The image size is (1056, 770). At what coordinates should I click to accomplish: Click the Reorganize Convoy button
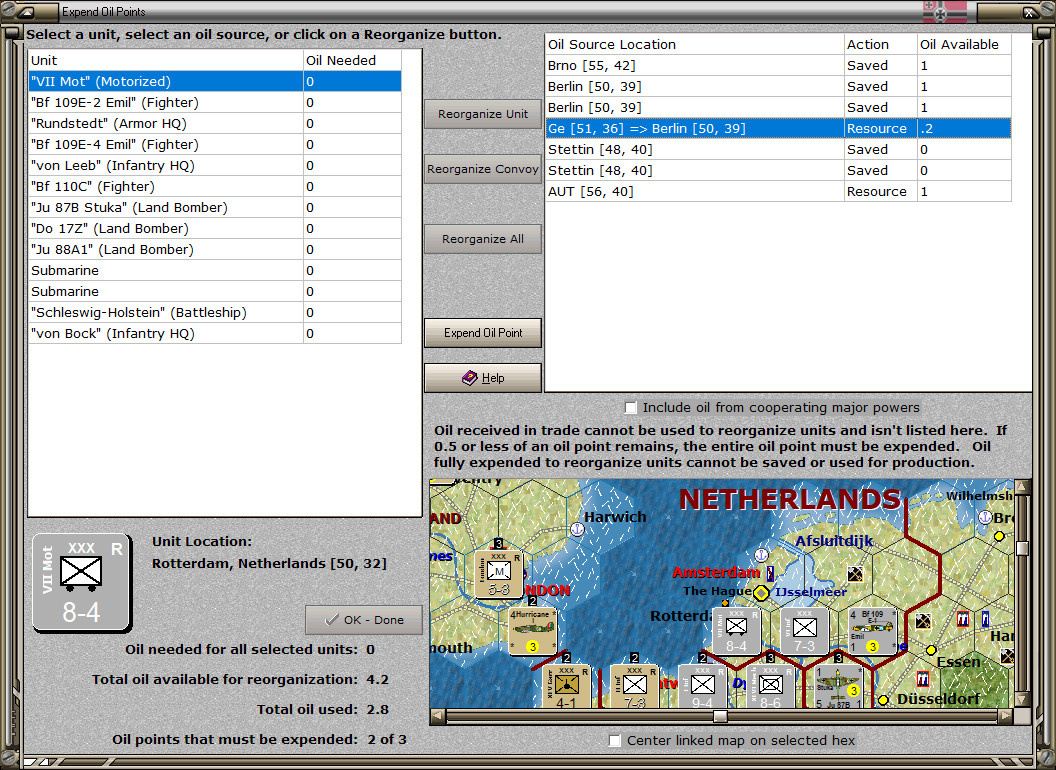[x=483, y=169]
